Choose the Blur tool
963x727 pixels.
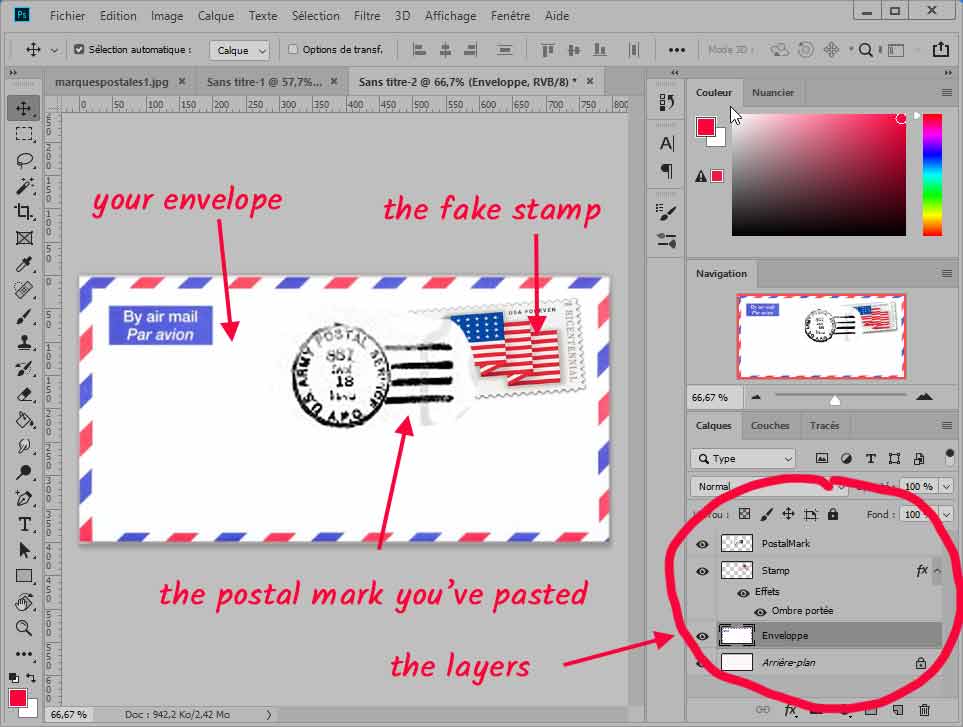point(23,446)
